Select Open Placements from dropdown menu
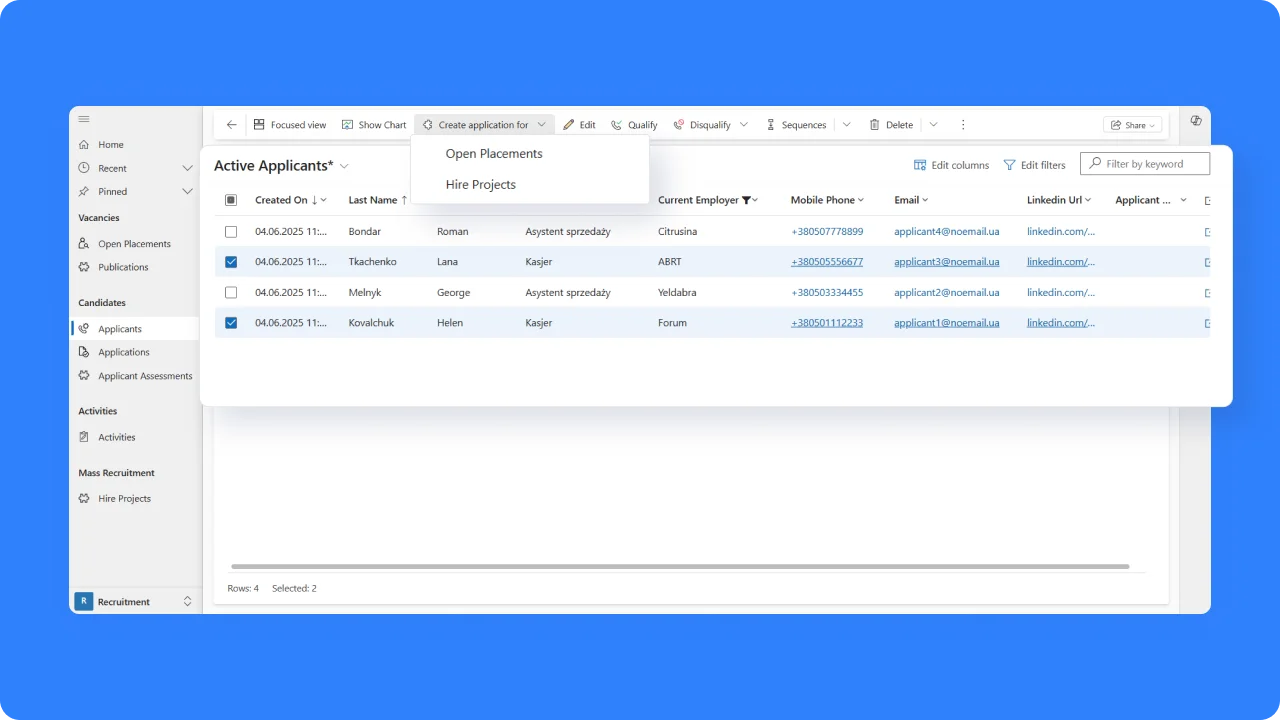Image resolution: width=1280 pixels, height=720 pixels. coord(494,154)
